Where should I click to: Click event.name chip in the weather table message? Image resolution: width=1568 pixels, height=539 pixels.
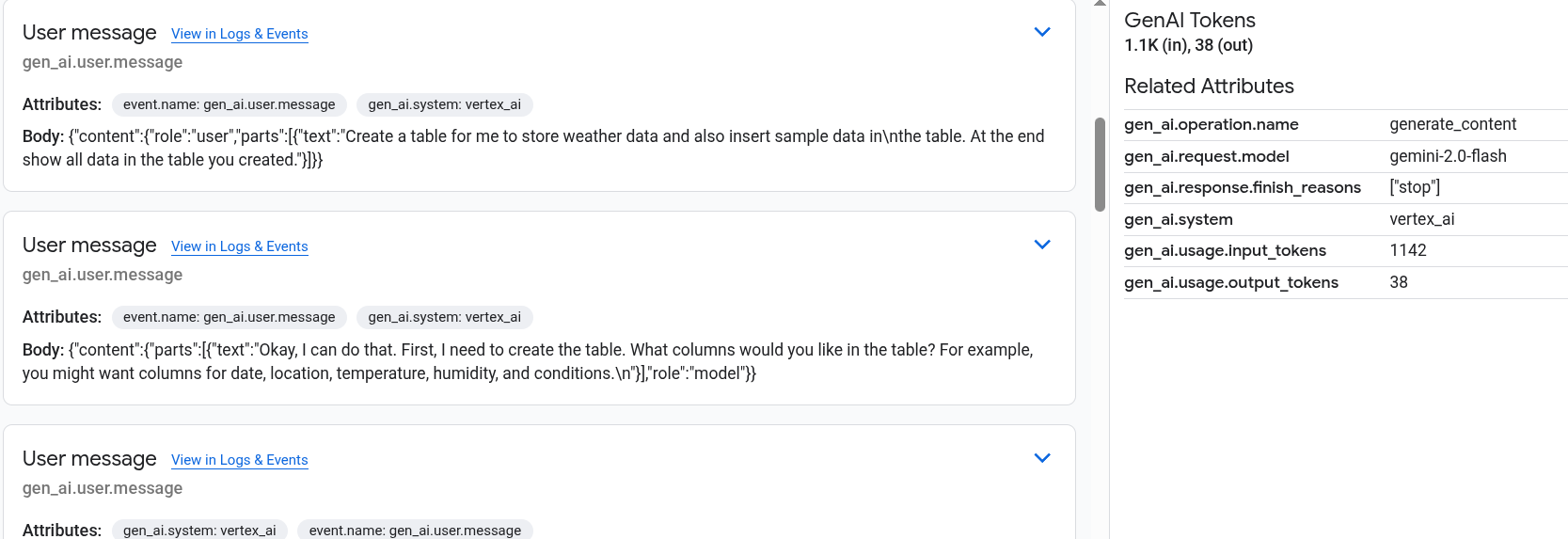click(x=229, y=104)
